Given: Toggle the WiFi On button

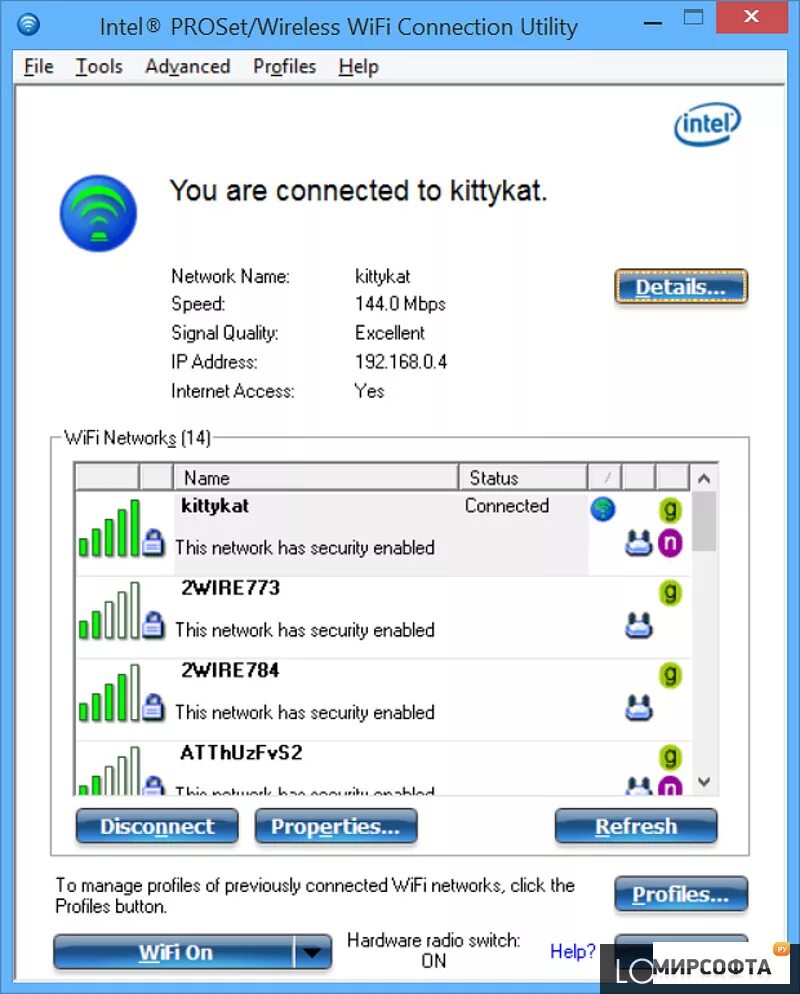Looking at the screenshot, I should pos(175,952).
